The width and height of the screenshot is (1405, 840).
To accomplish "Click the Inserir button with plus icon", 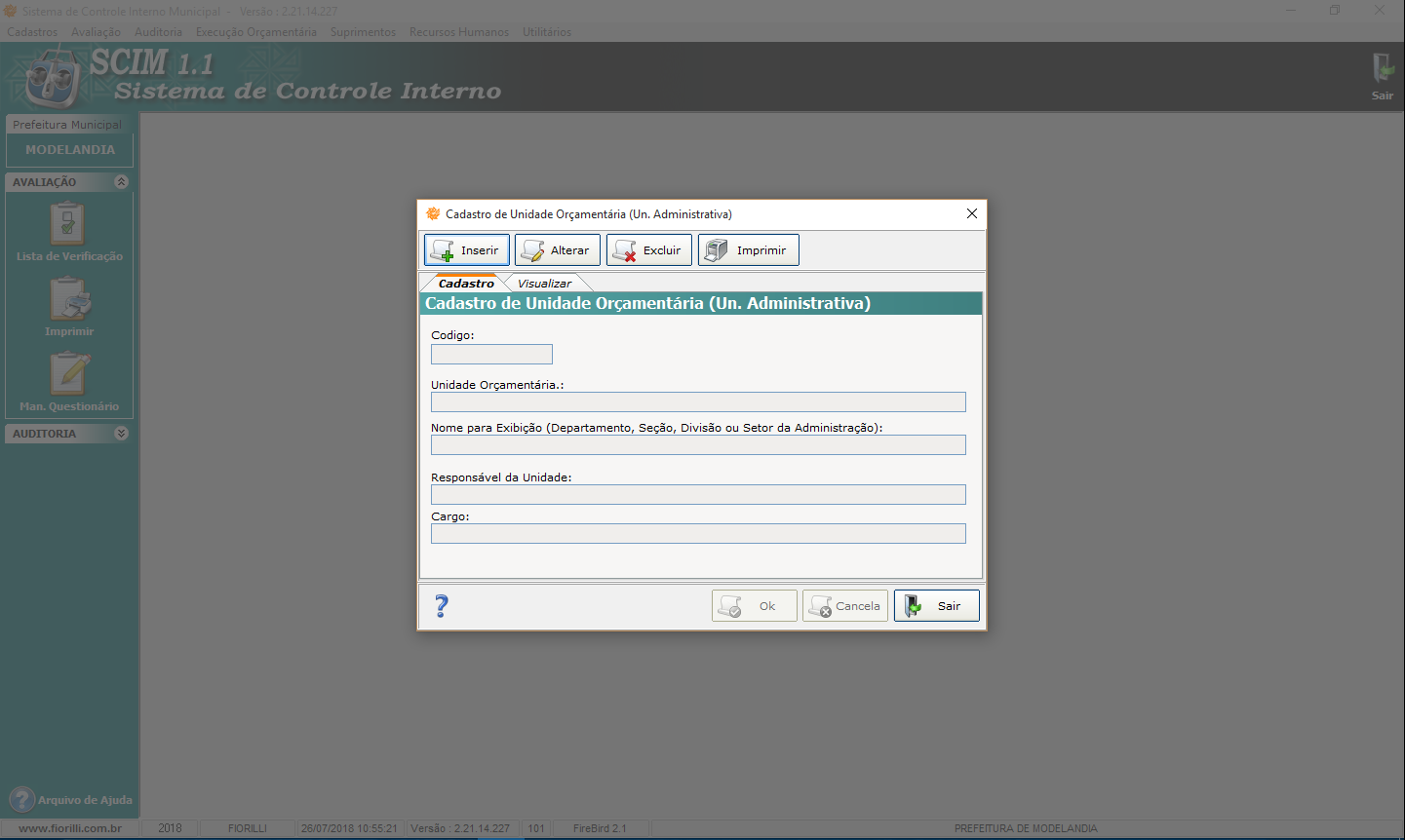I will coord(467,250).
